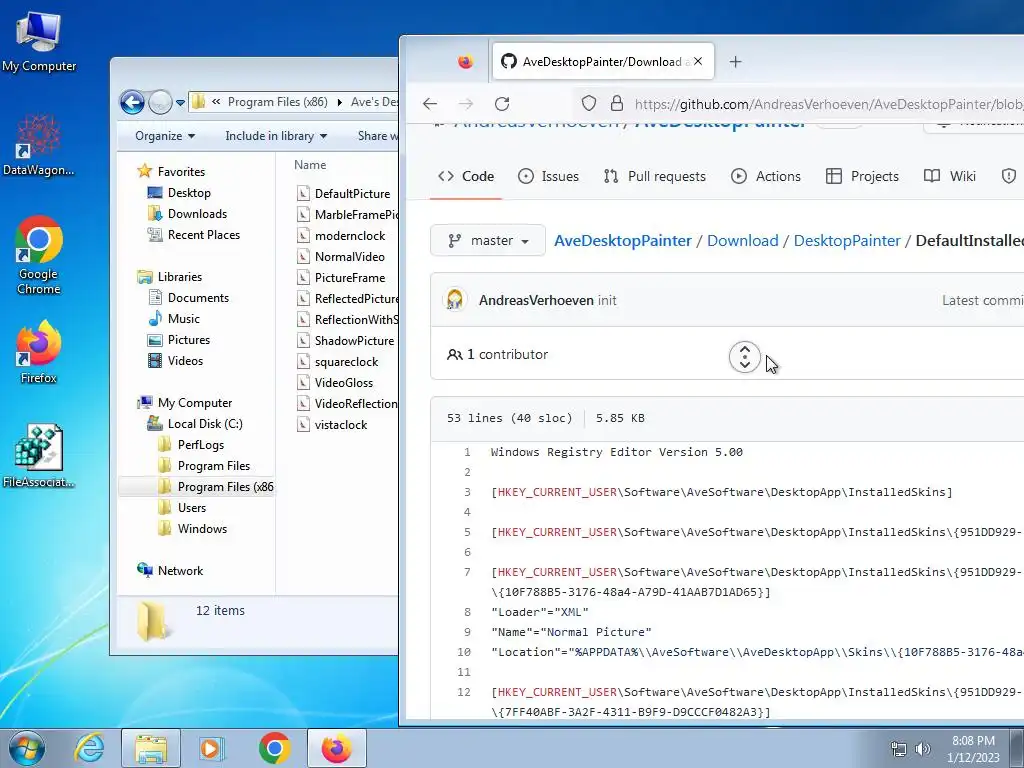Open the Issues tab
Viewport: 1024px width, 768px height.
pos(549,176)
